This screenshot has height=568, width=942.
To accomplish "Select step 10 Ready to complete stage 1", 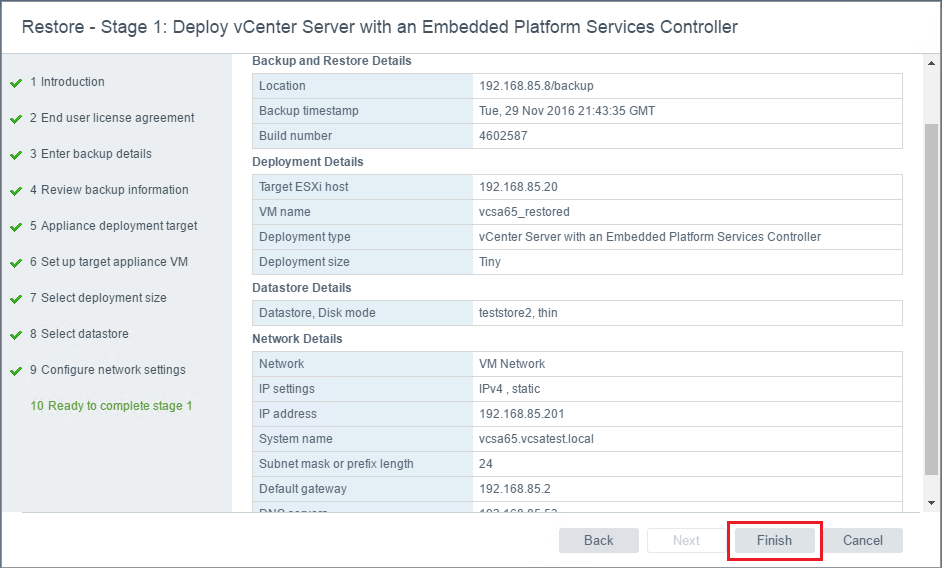I will click(x=111, y=406).
